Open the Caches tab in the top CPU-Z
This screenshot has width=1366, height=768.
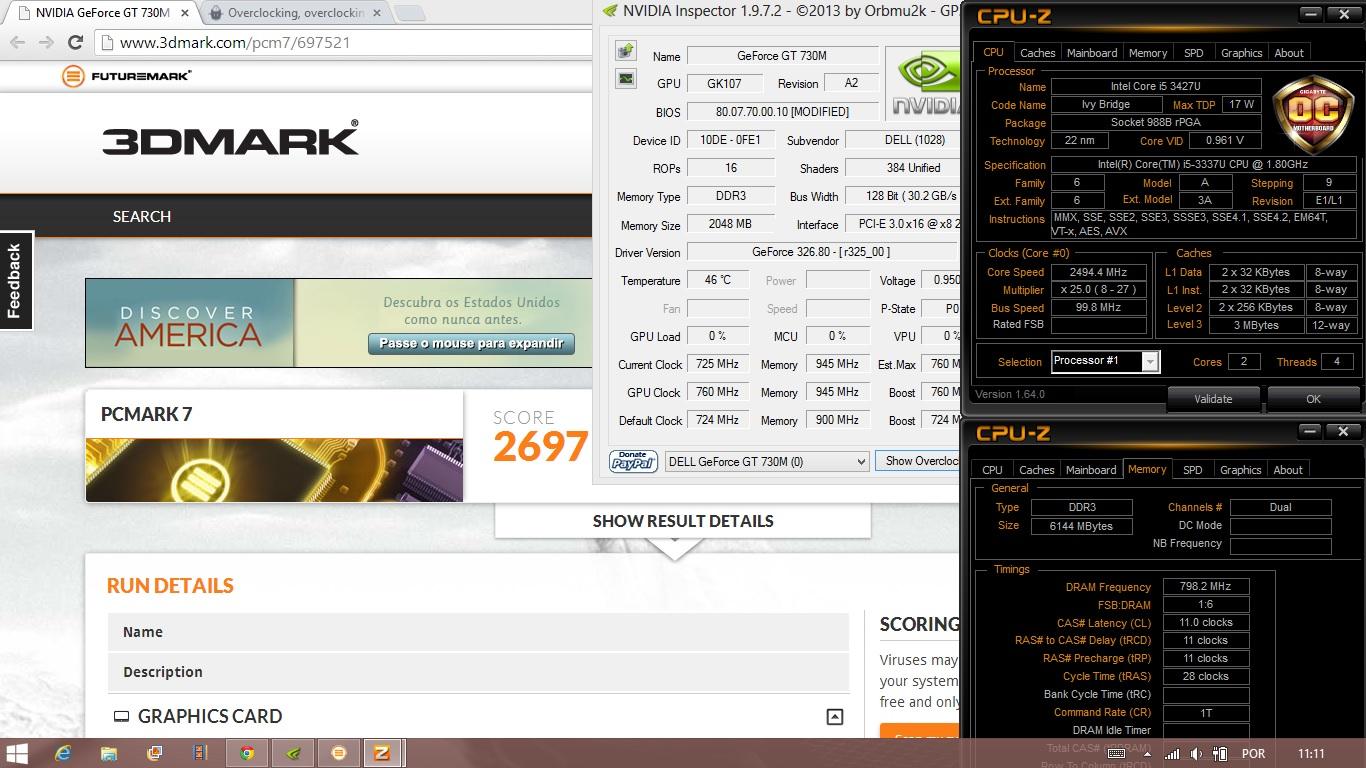pyautogui.click(x=1037, y=53)
